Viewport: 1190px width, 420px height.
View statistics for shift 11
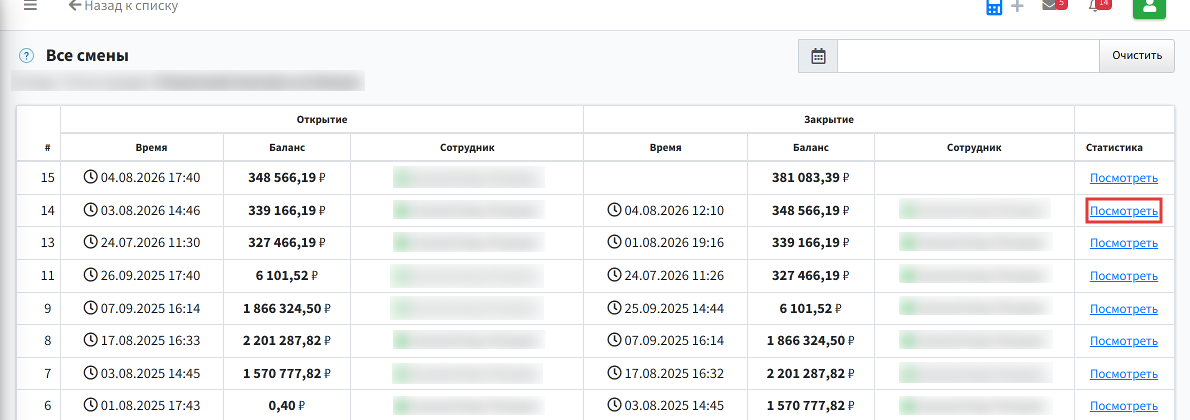point(1124,276)
